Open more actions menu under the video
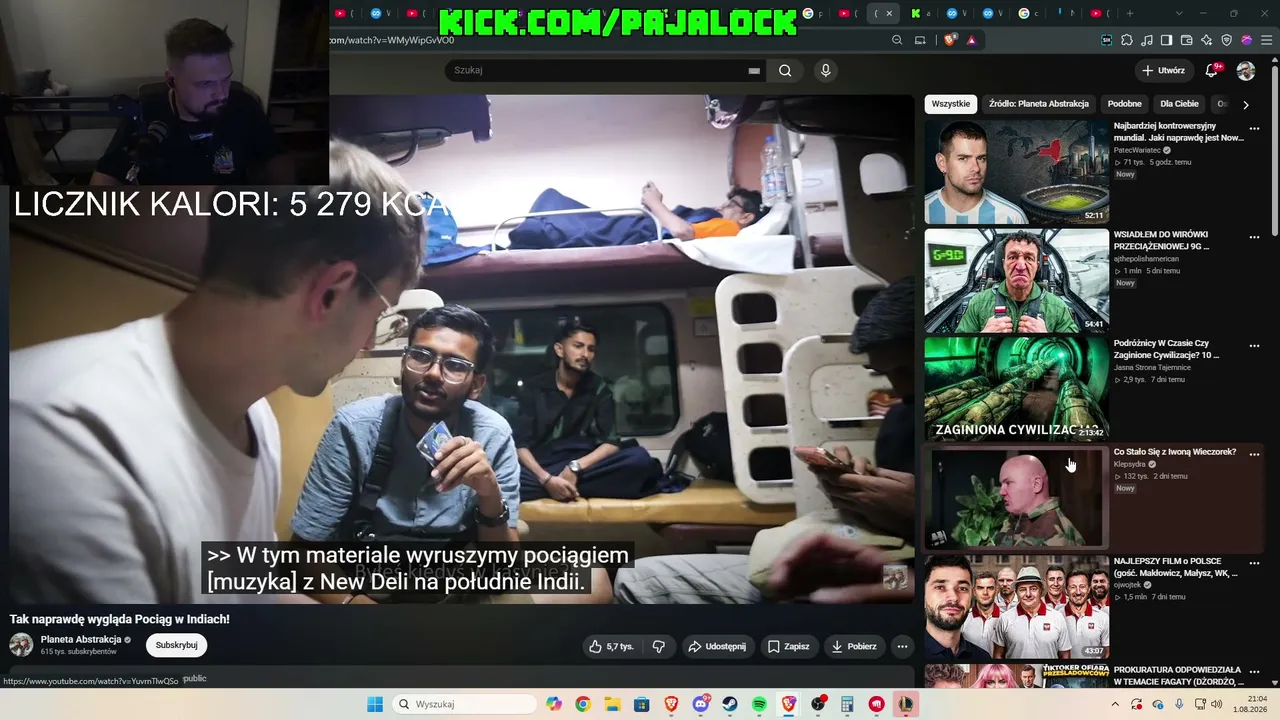The height and width of the screenshot is (720, 1280). point(902,646)
